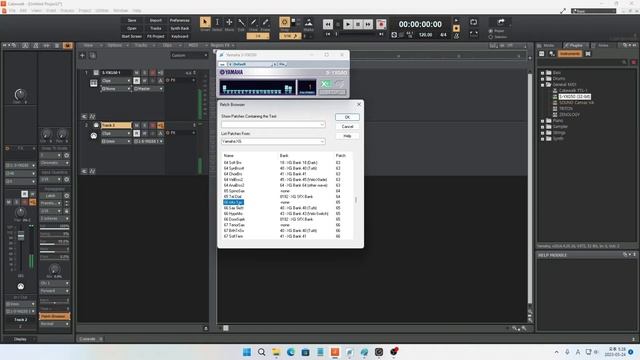
Task: Collapse the General MIDI folder
Action: [542, 84]
